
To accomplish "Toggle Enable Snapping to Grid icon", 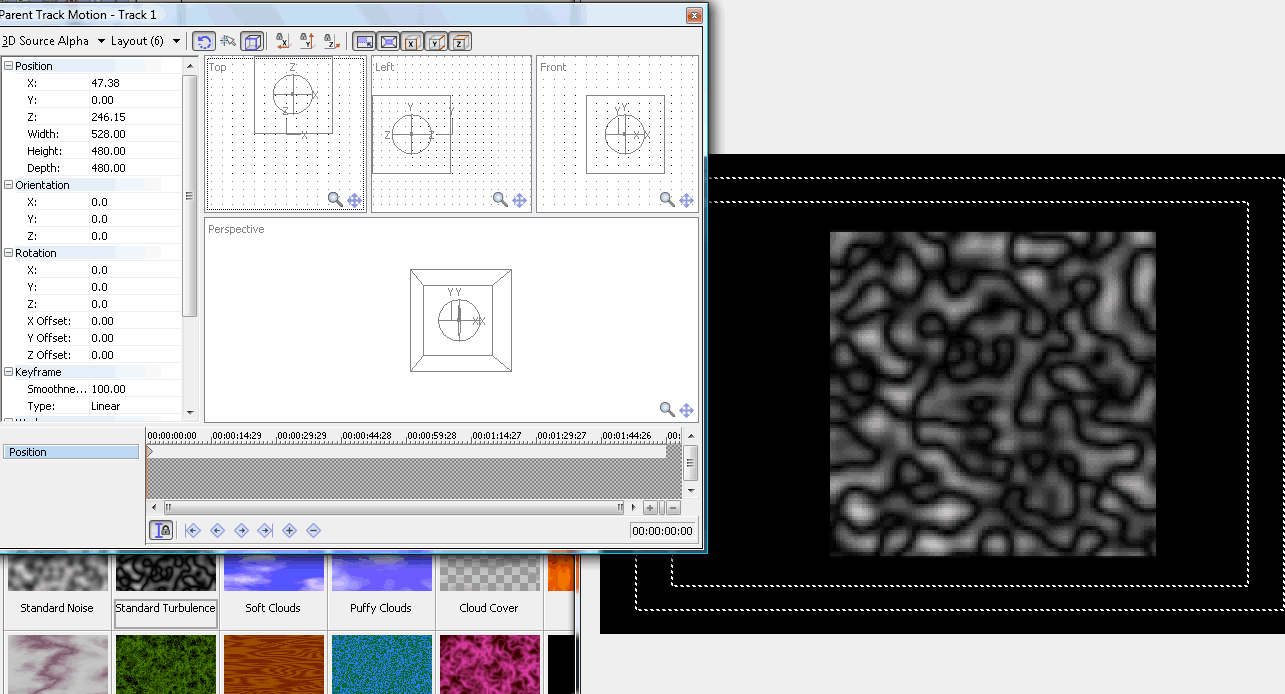I will point(228,41).
